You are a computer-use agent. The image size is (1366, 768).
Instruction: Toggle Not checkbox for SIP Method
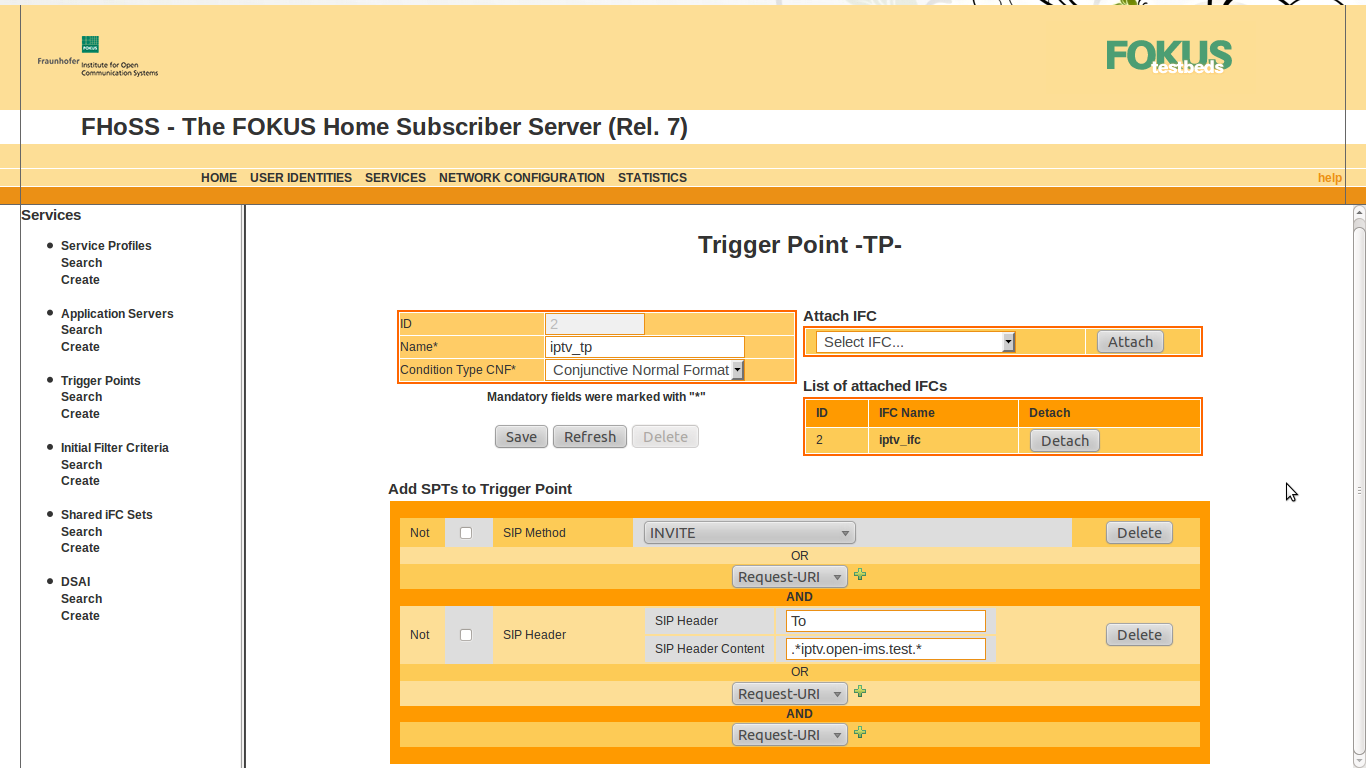click(466, 533)
